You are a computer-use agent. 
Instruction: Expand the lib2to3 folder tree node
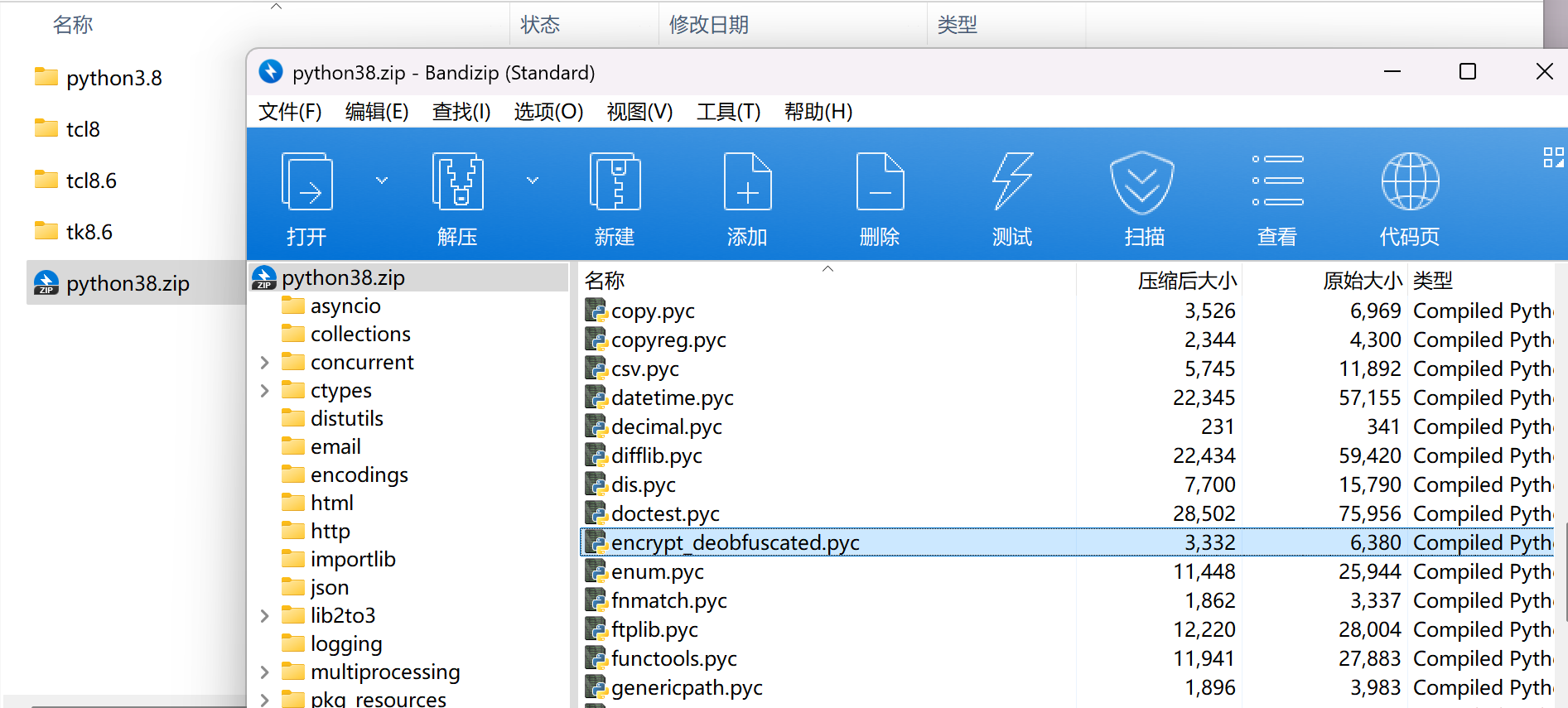pos(265,615)
